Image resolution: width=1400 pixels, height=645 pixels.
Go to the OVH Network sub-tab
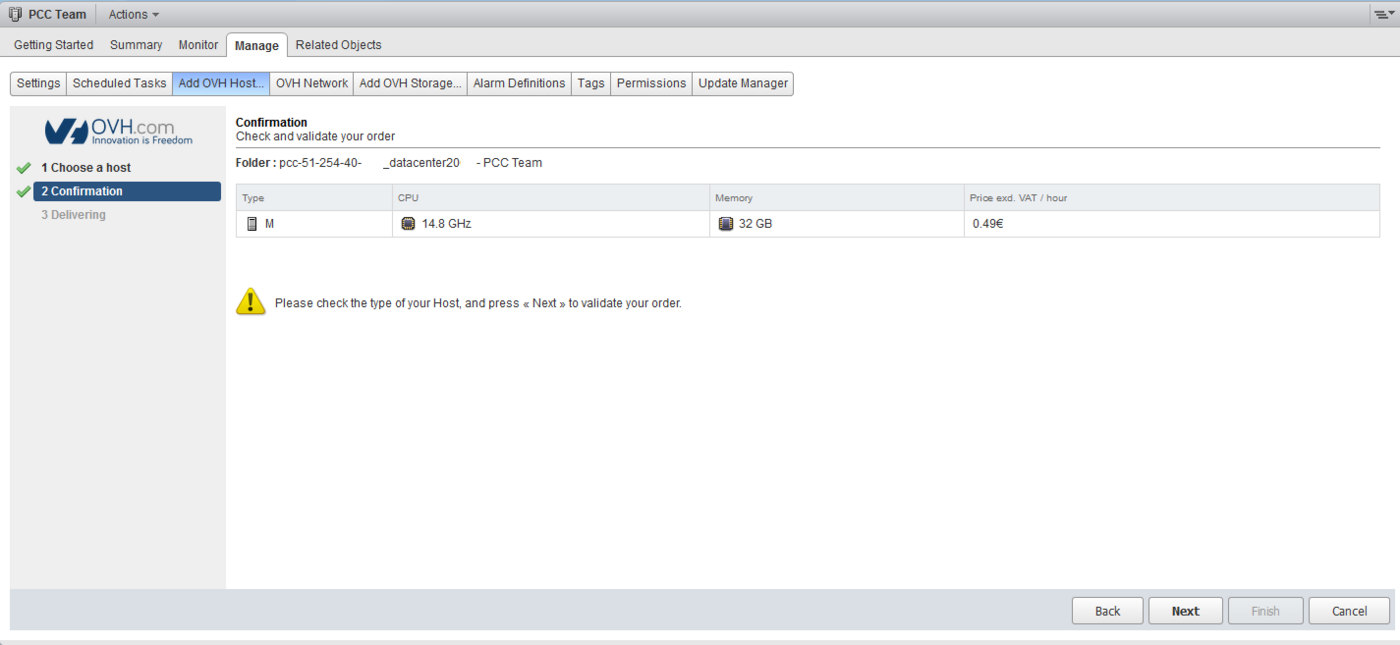coord(312,84)
